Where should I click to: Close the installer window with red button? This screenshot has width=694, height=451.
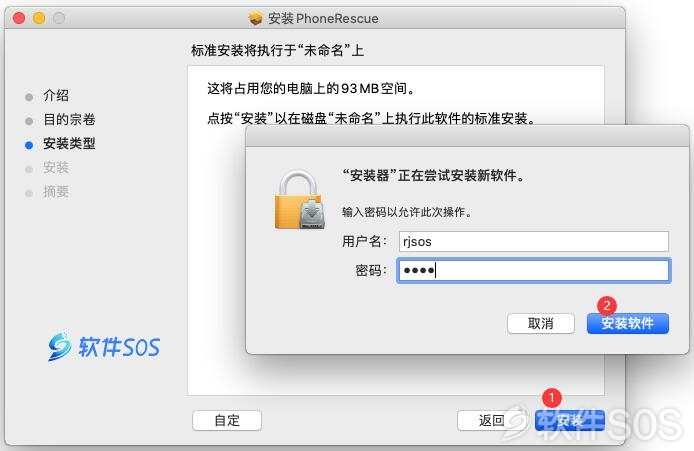[x=19, y=18]
